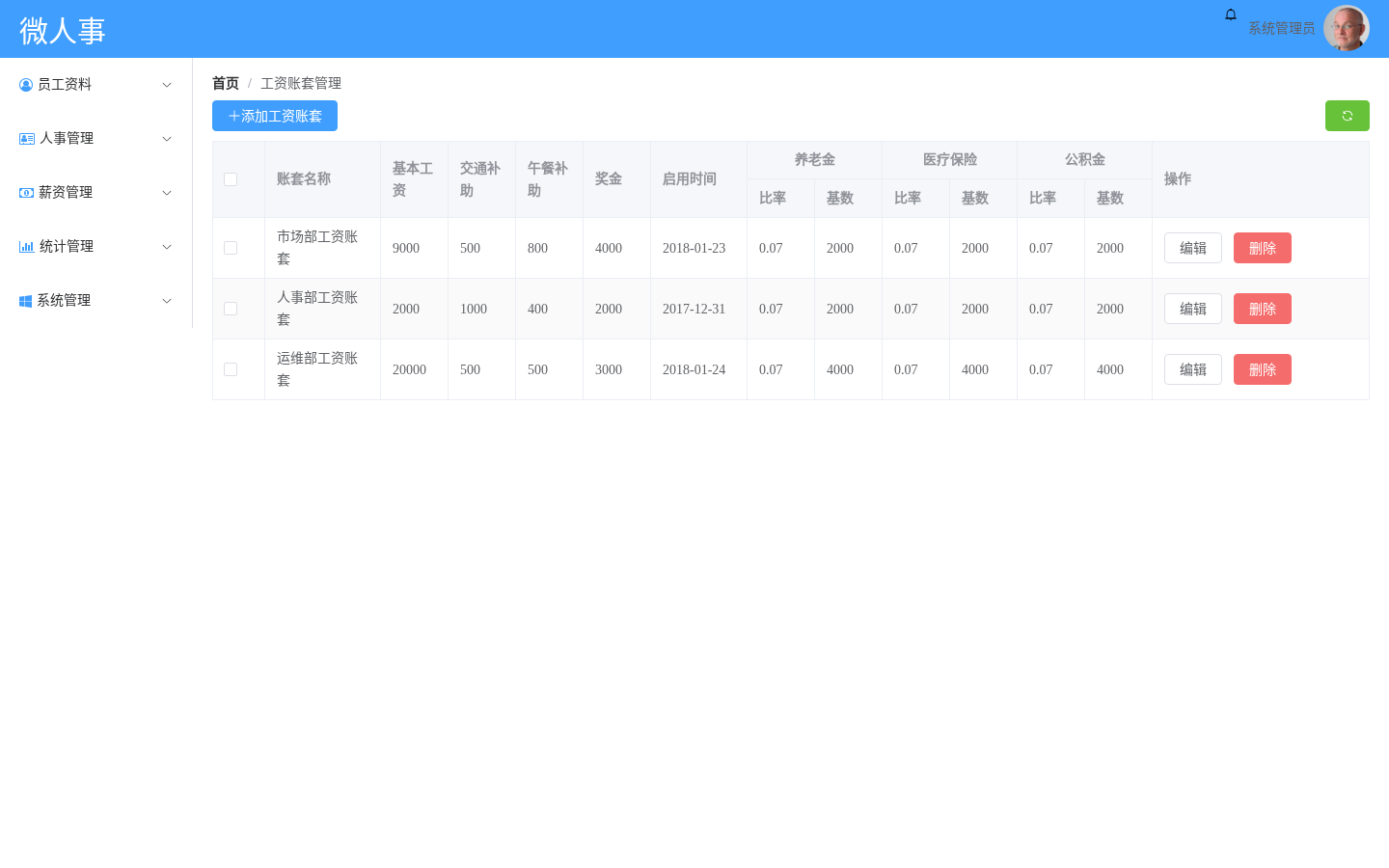Click the 人事管理 ID card icon
Viewport: 1389px width, 868px height.
coord(27,139)
